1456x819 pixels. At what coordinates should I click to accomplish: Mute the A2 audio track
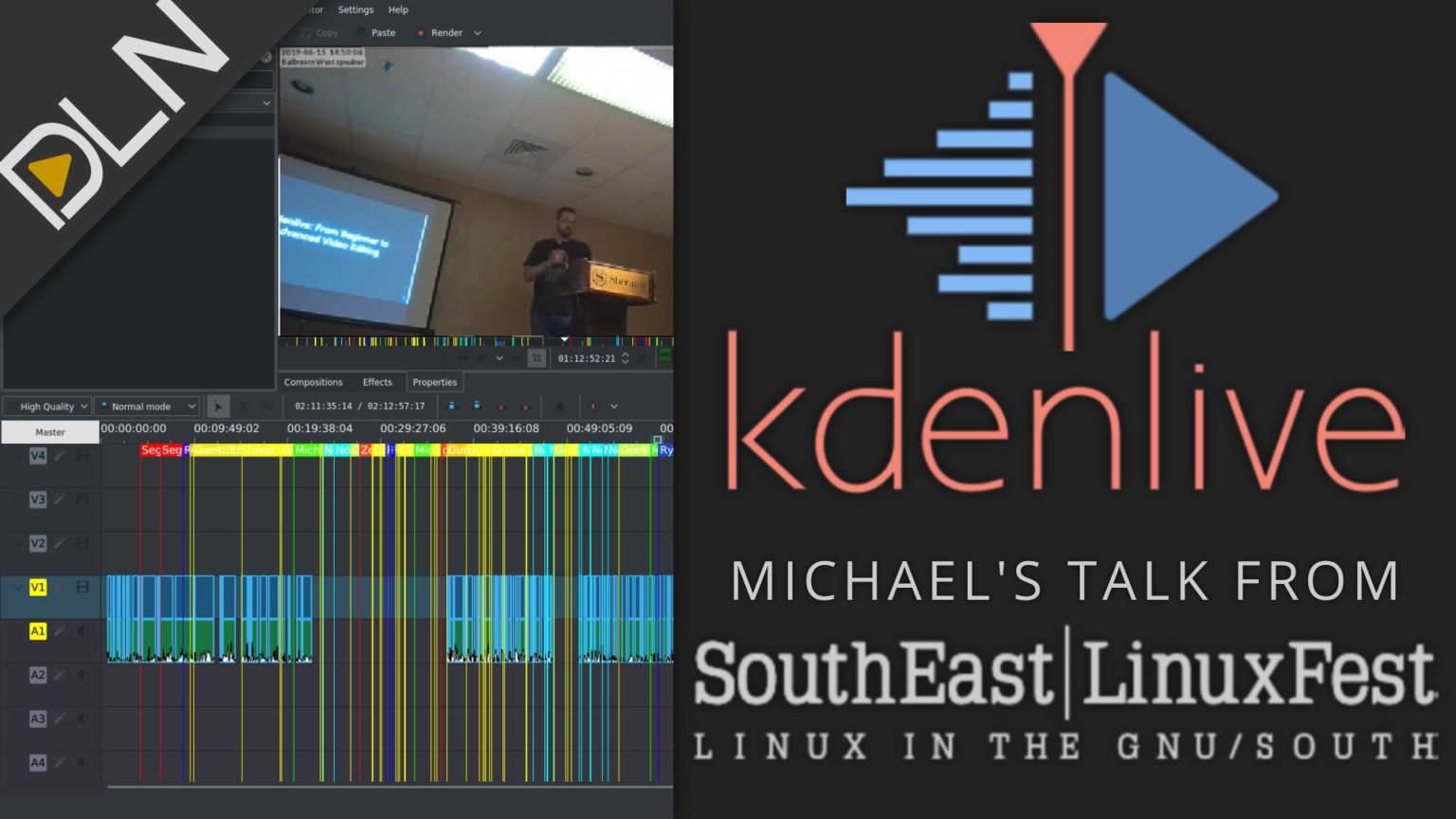82,675
